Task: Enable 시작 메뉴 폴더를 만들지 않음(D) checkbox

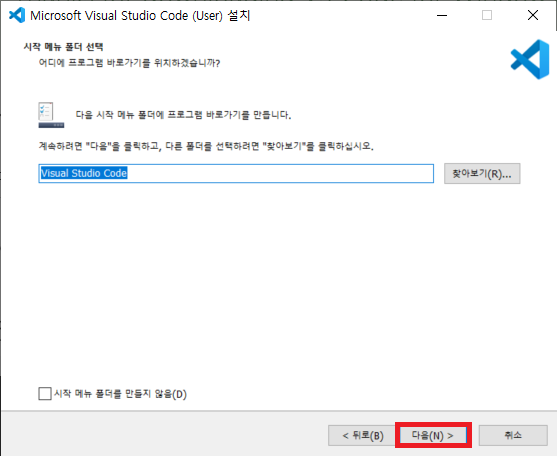Action: (x=45, y=394)
